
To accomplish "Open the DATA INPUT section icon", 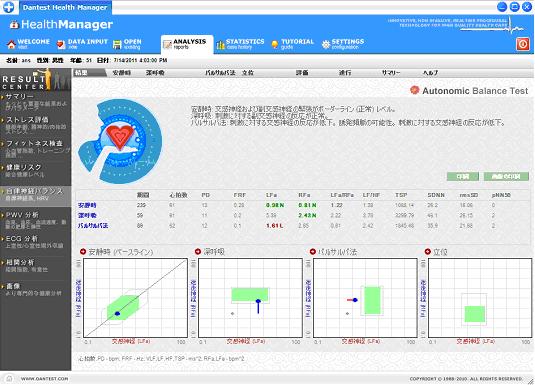I will (x=61, y=44).
